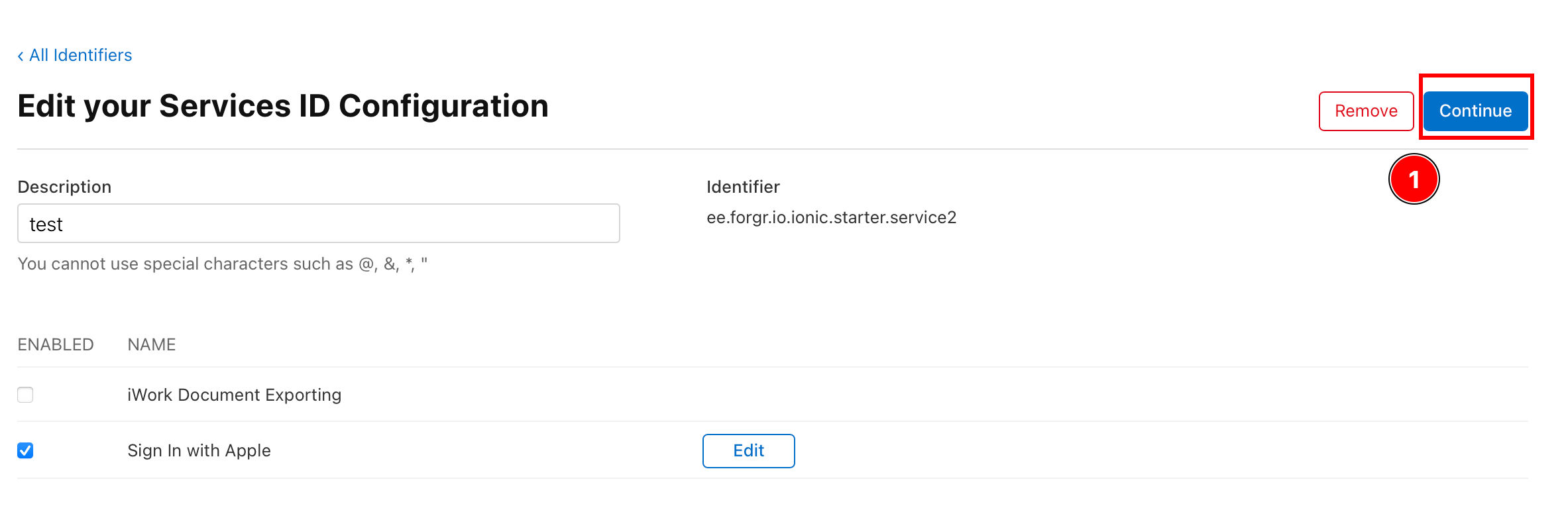1568x514 pixels.
Task: Click the Description field label
Action: tap(64, 187)
